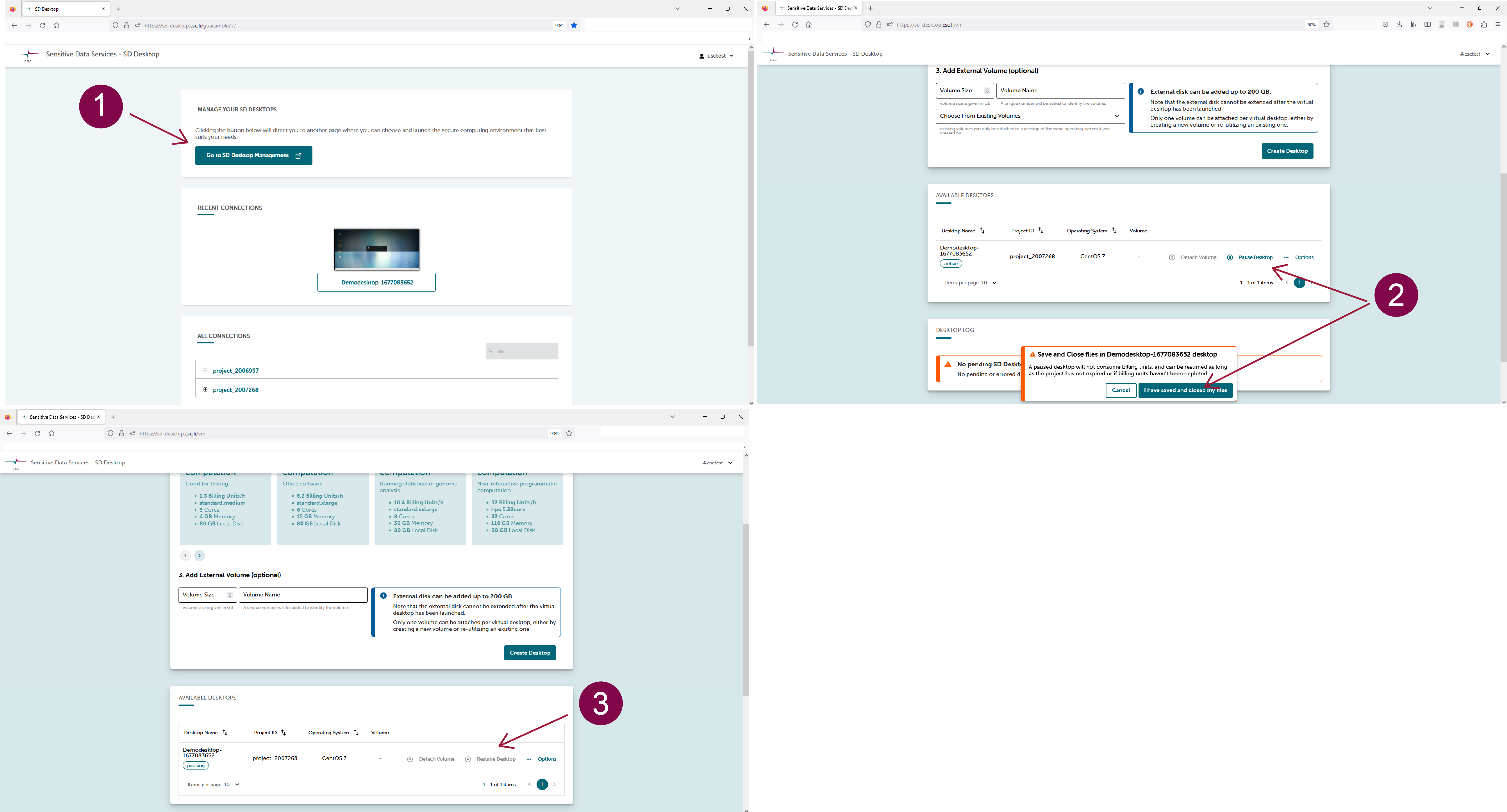Click Create Desktop in the top-right window
Viewport: 1507px width, 812px height.
[x=1287, y=151]
